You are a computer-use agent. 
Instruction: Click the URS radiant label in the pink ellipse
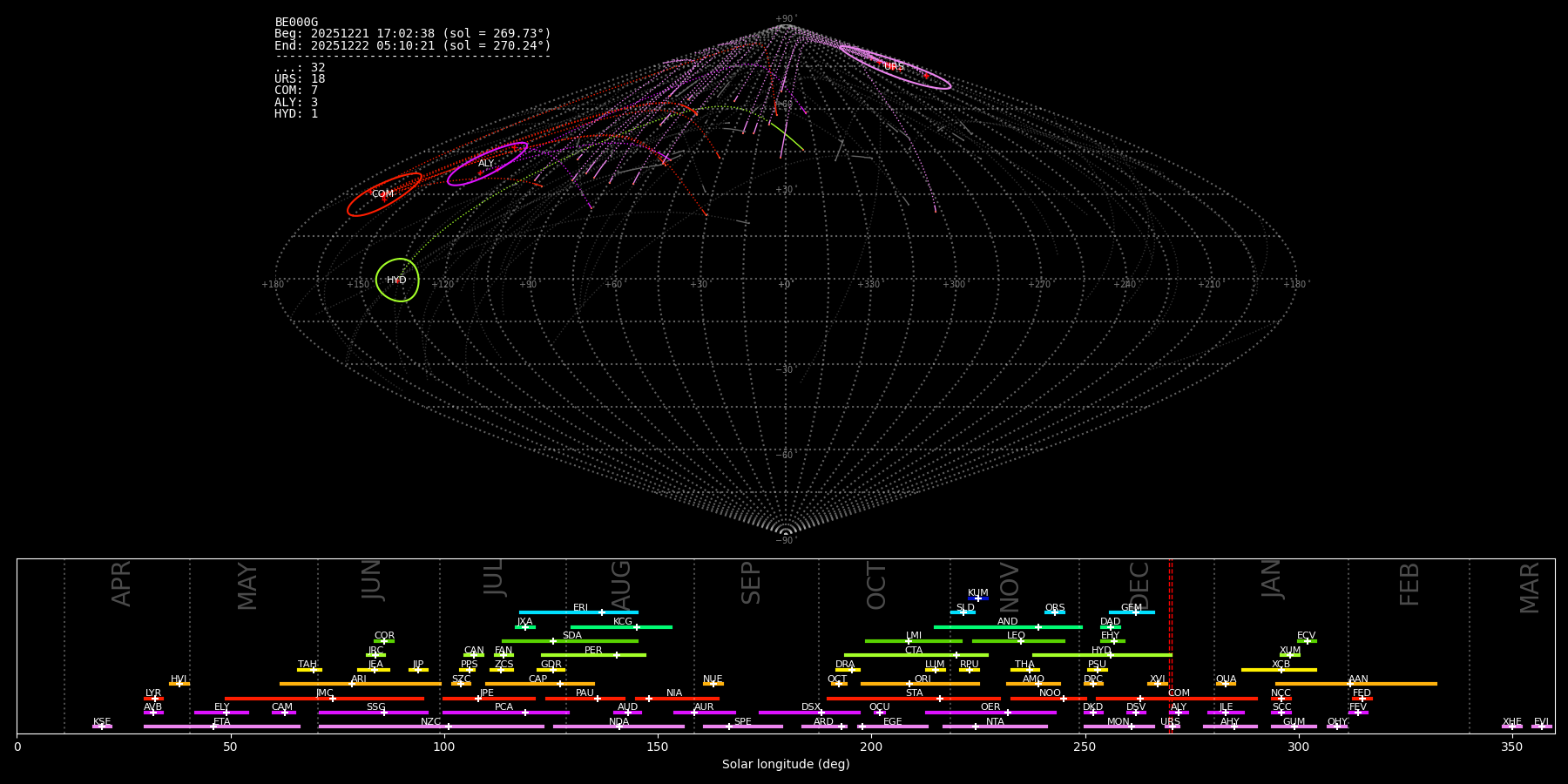point(894,67)
